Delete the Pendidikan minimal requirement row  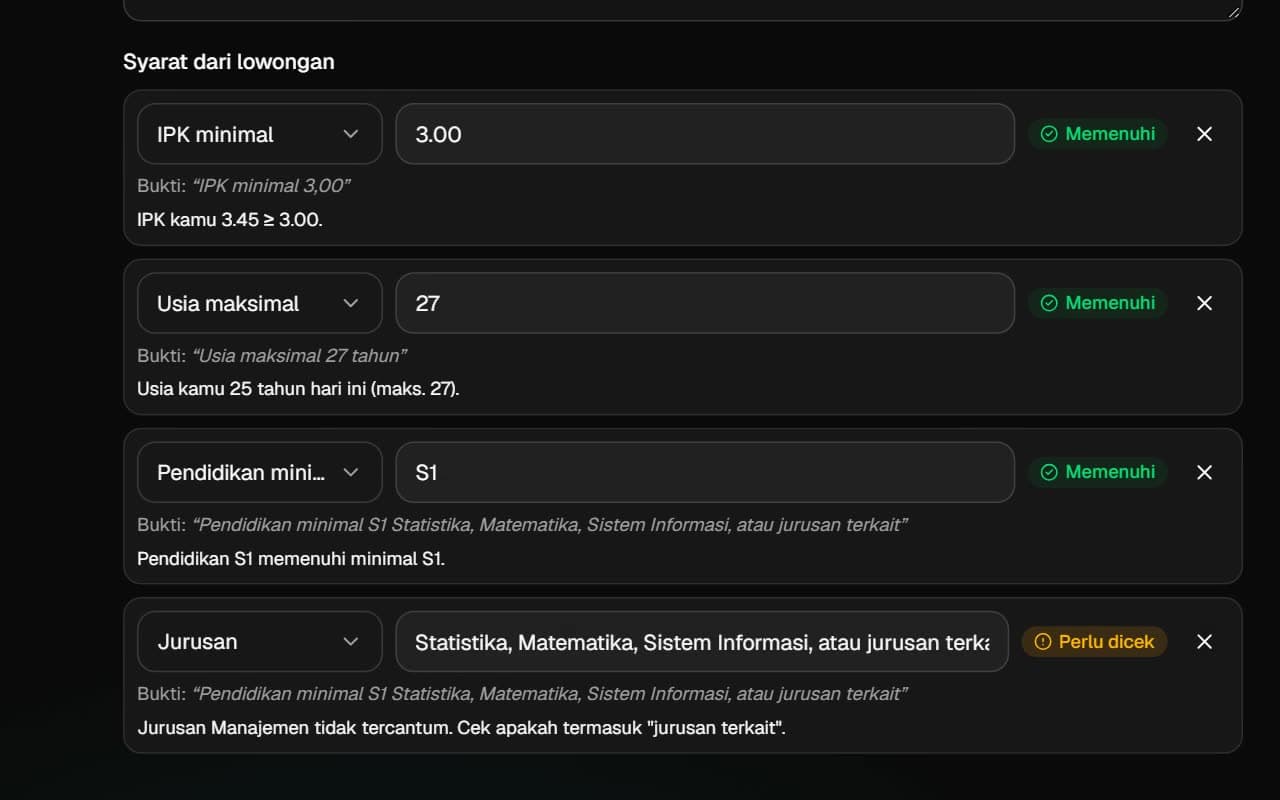(x=1204, y=472)
